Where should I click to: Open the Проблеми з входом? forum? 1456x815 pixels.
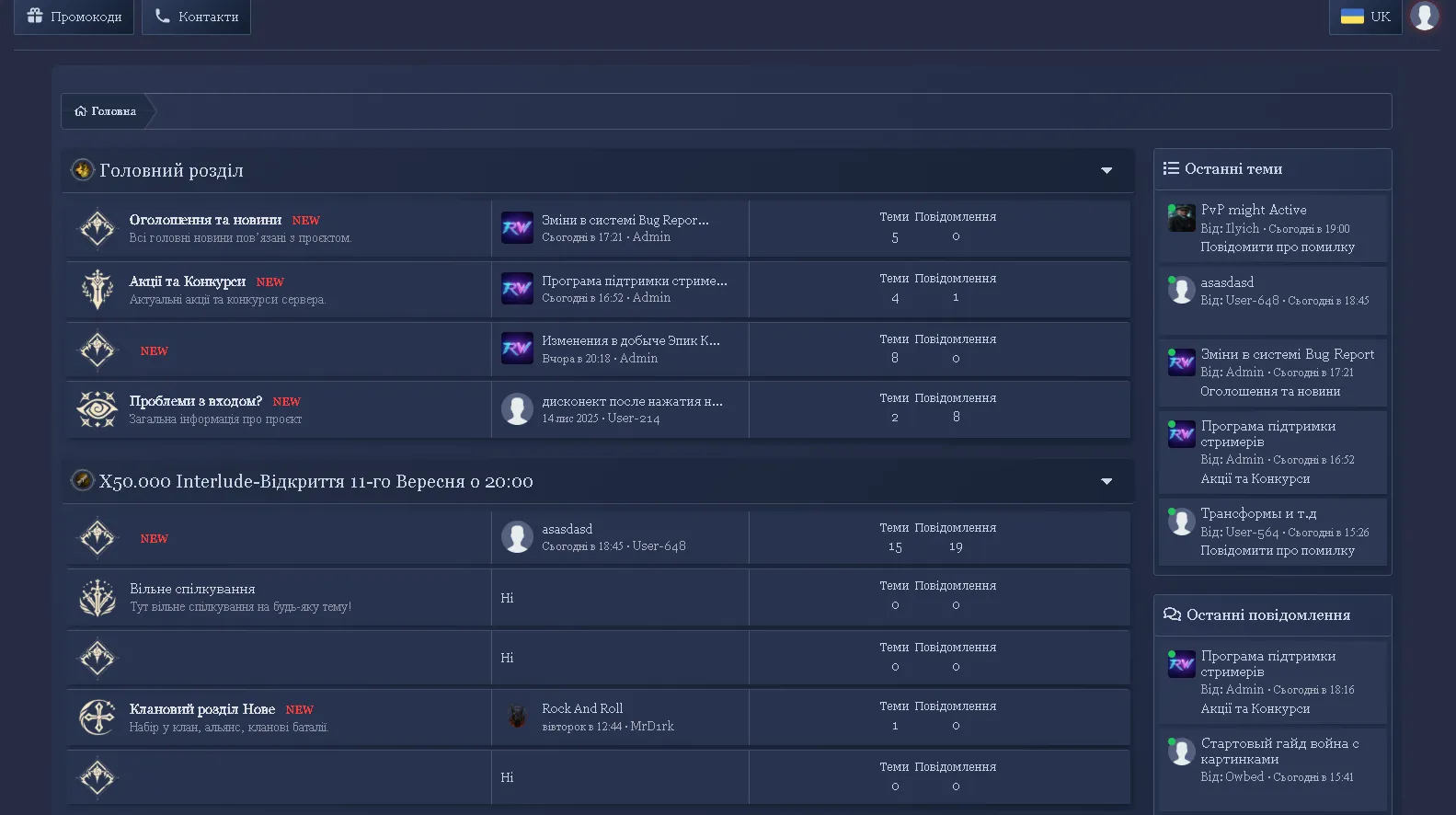pyautogui.click(x=195, y=401)
